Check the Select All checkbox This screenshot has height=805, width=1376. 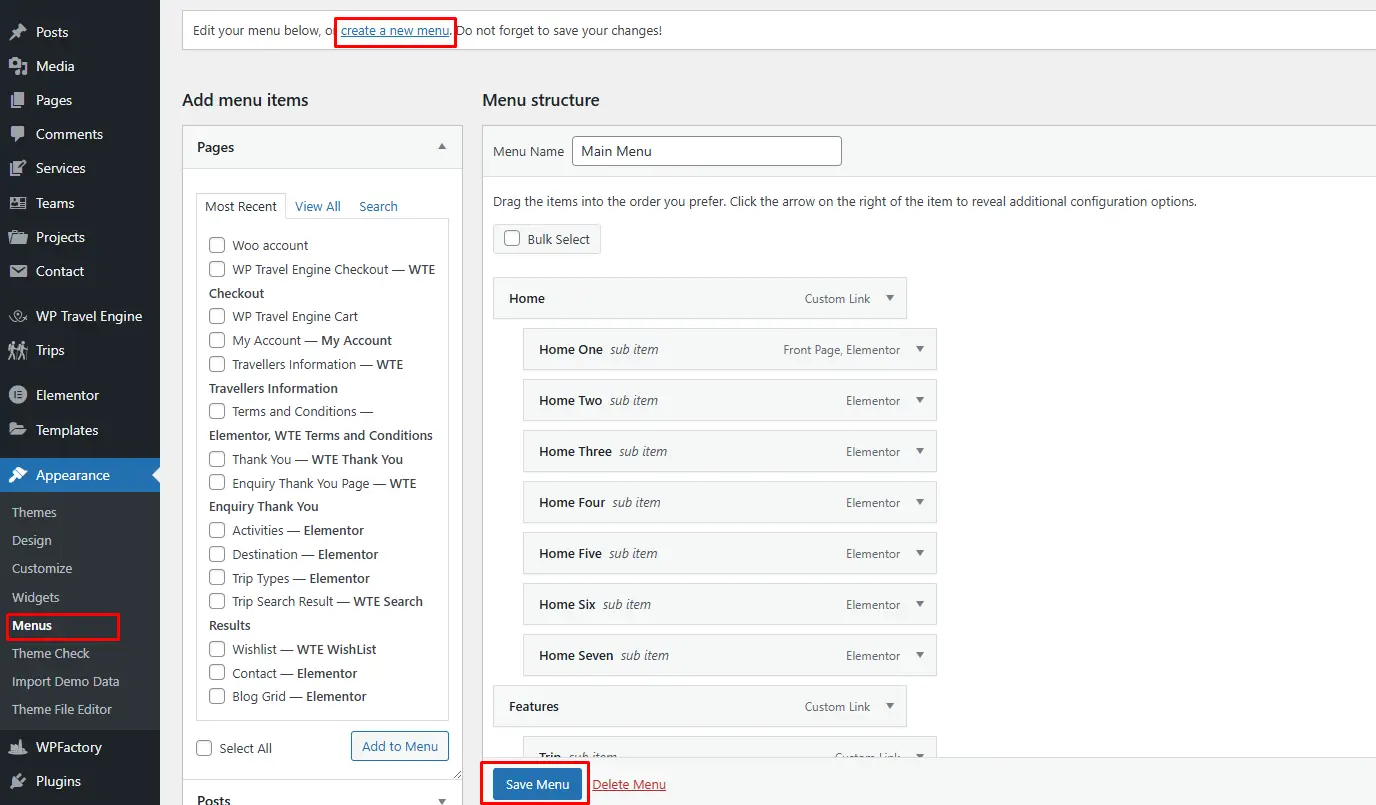[x=204, y=748]
